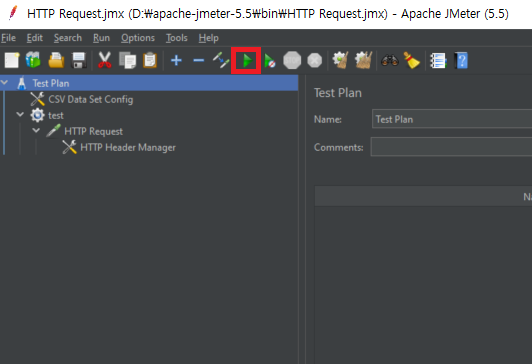Click the Help question mark icon
The image size is (532, 364).
(x=462, y=61)
